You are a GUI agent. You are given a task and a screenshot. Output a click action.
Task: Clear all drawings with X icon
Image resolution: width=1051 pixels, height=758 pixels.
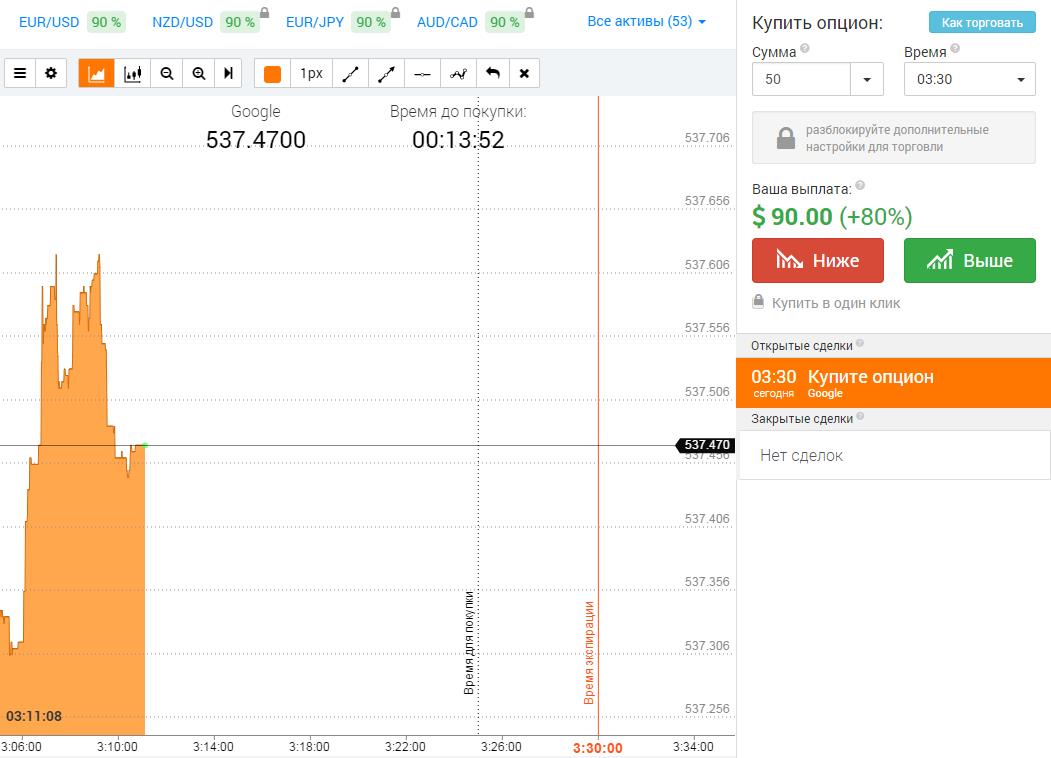525,74
